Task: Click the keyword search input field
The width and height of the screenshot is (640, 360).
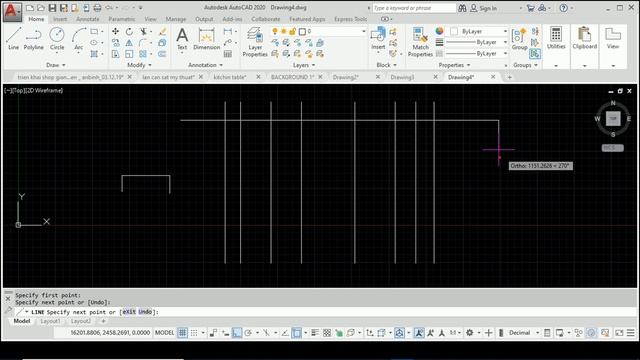Action: [x=414, y=8]
